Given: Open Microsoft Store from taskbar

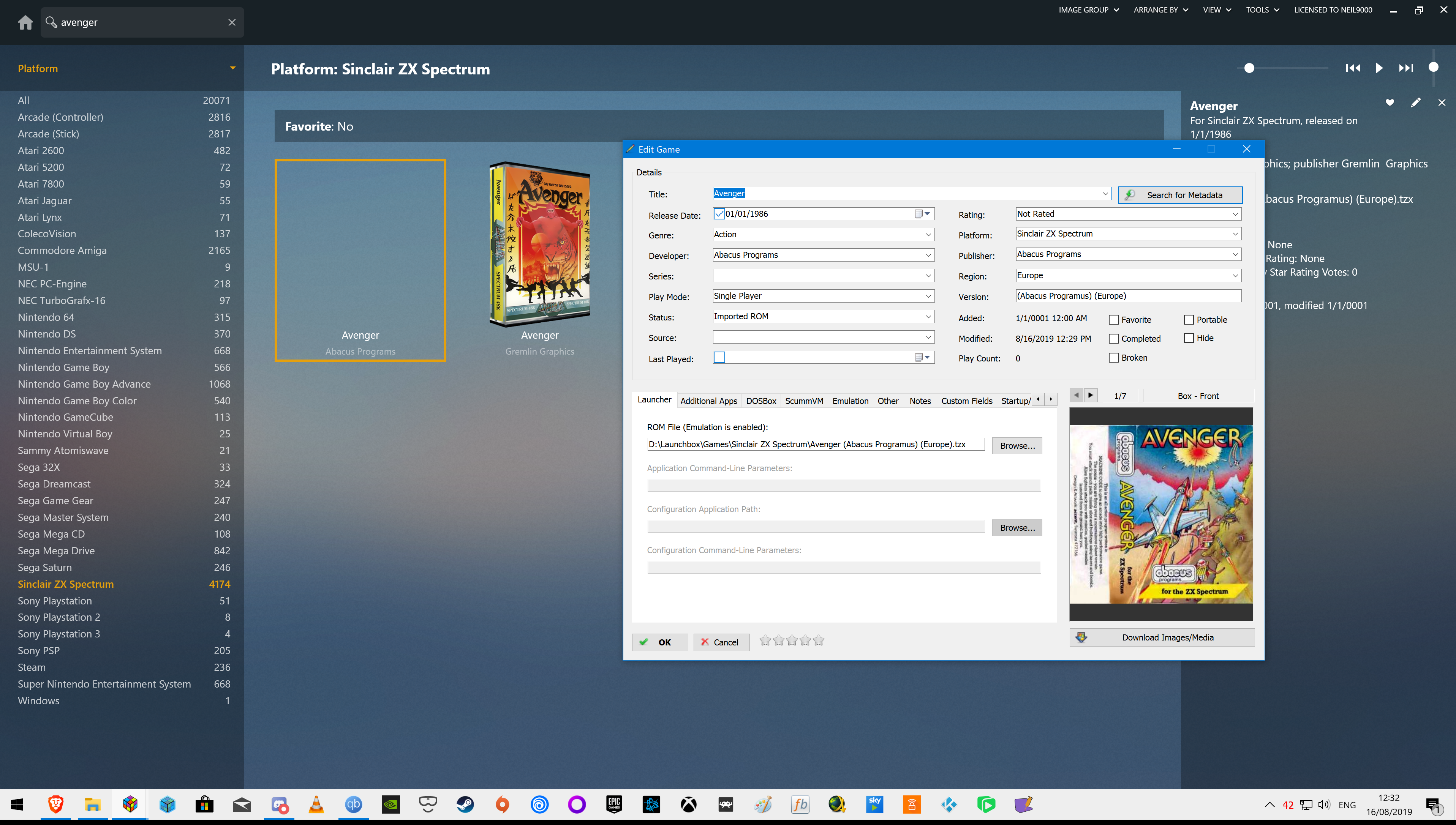Looking at the screenshot, I should click(205, 804).
